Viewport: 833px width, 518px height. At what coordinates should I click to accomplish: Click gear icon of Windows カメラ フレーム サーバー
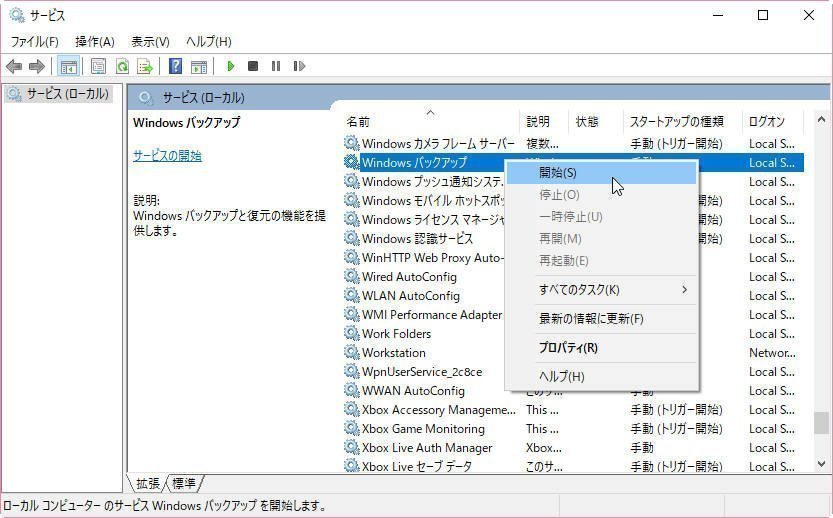click(352, 143)
